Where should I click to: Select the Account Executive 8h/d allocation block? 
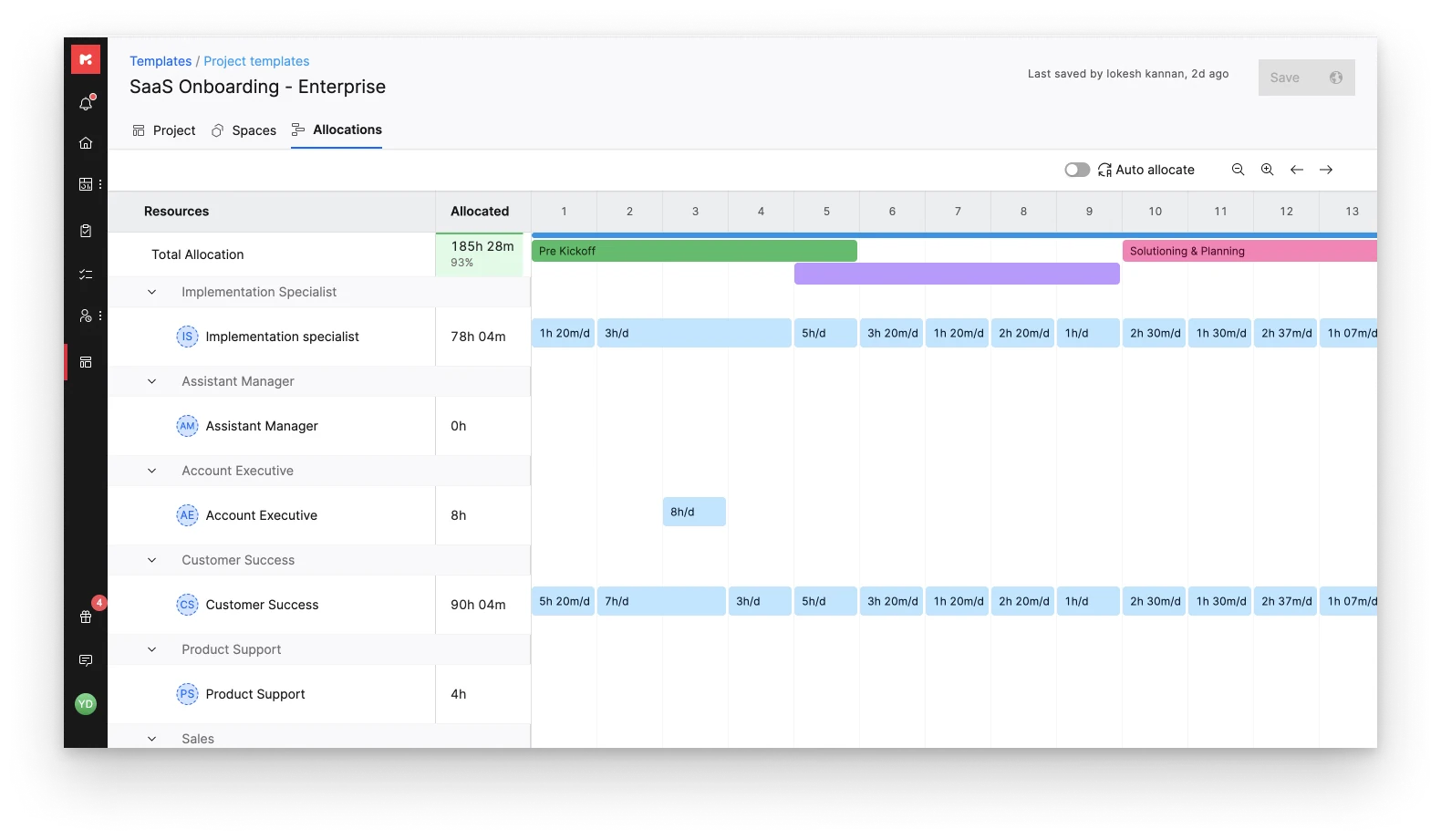694,512
